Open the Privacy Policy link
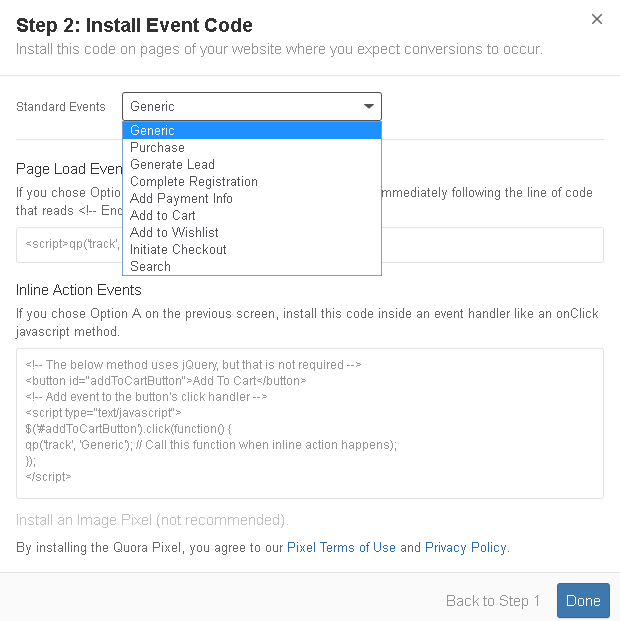The height and width of the screenshot is (621, 620). [x=465, y=547]
